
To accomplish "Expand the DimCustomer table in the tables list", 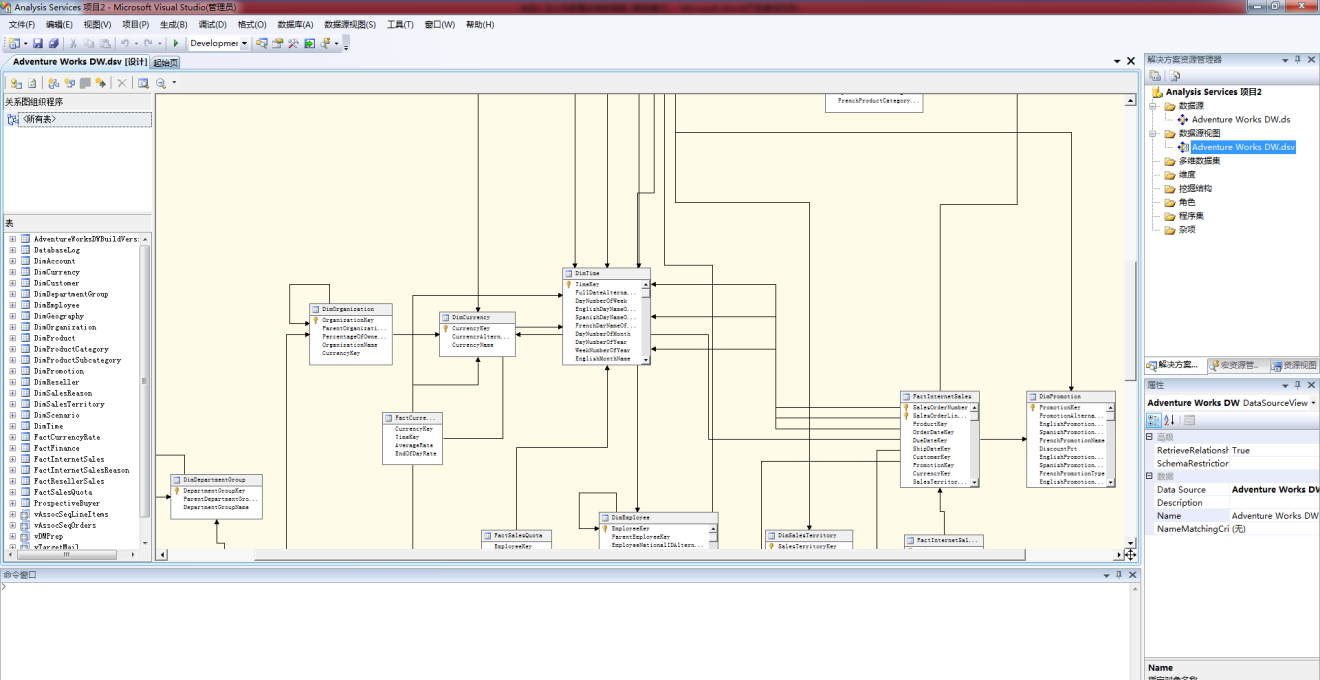I will 10,282.
